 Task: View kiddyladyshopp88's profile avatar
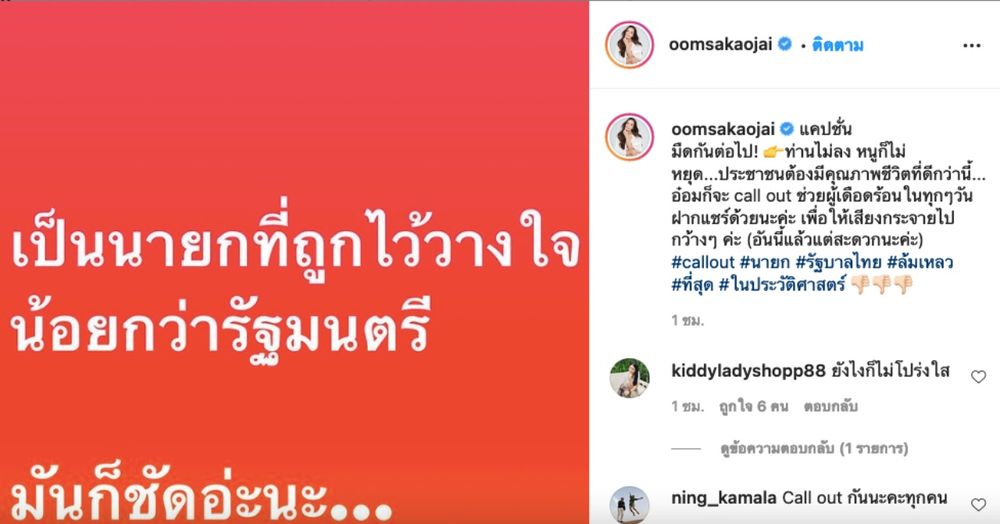629,377
